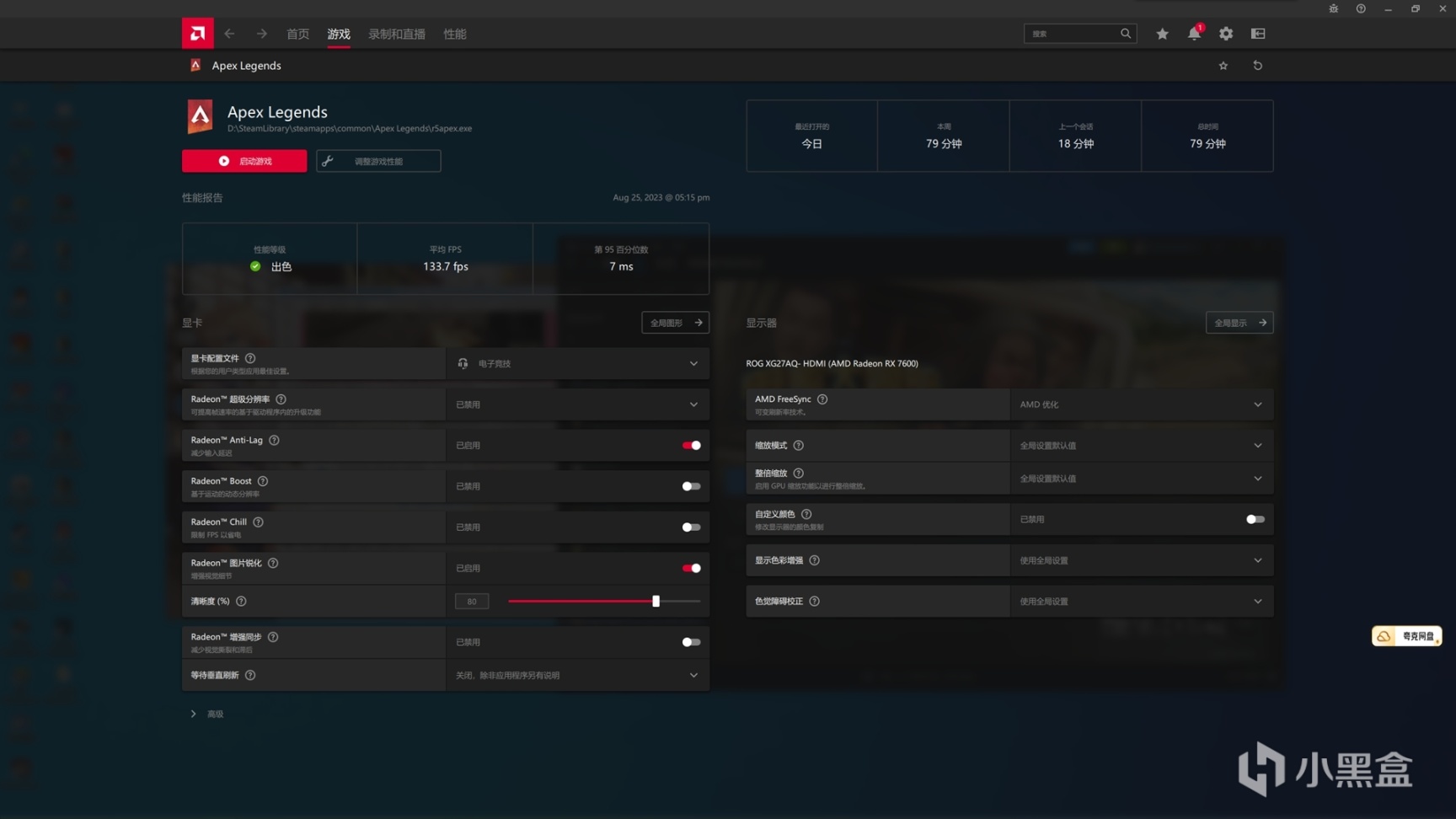This screenshot has height=819, width=1456.
Task: Click the search magnifier icon
Action: pos(1126,34)
